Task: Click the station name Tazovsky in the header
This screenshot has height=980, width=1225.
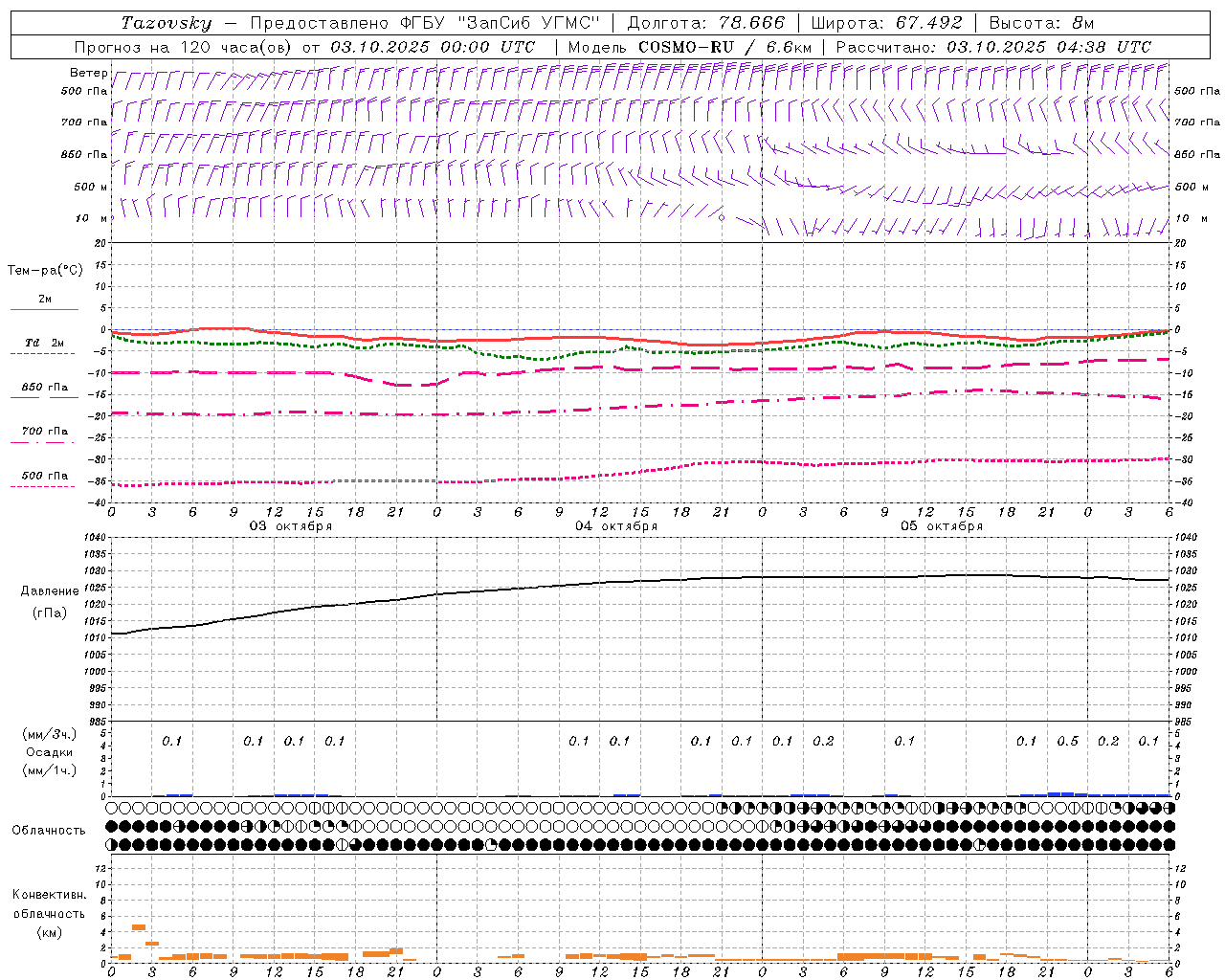Action: pyautogui.click(x=166, y=23)
